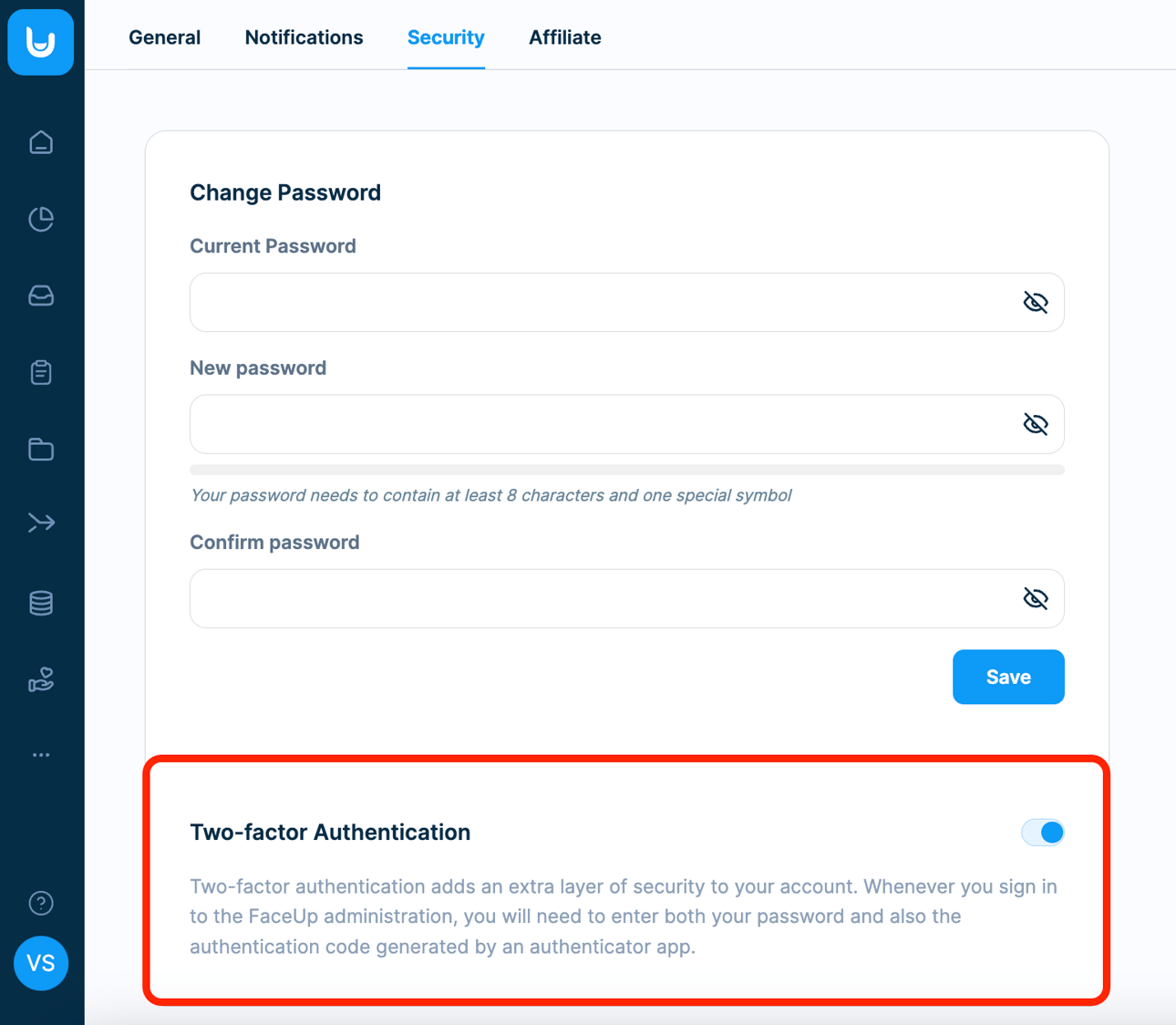
Task: Click the FaceUp logo at top left
Action: click(x=40, y=43)
